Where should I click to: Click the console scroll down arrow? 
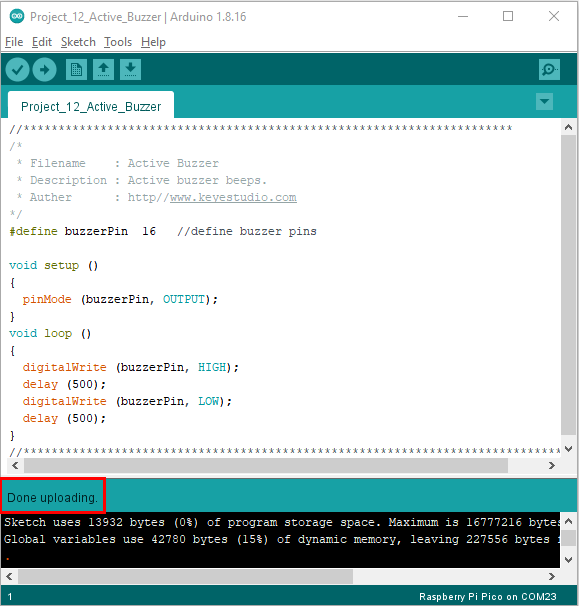[568, 559]
